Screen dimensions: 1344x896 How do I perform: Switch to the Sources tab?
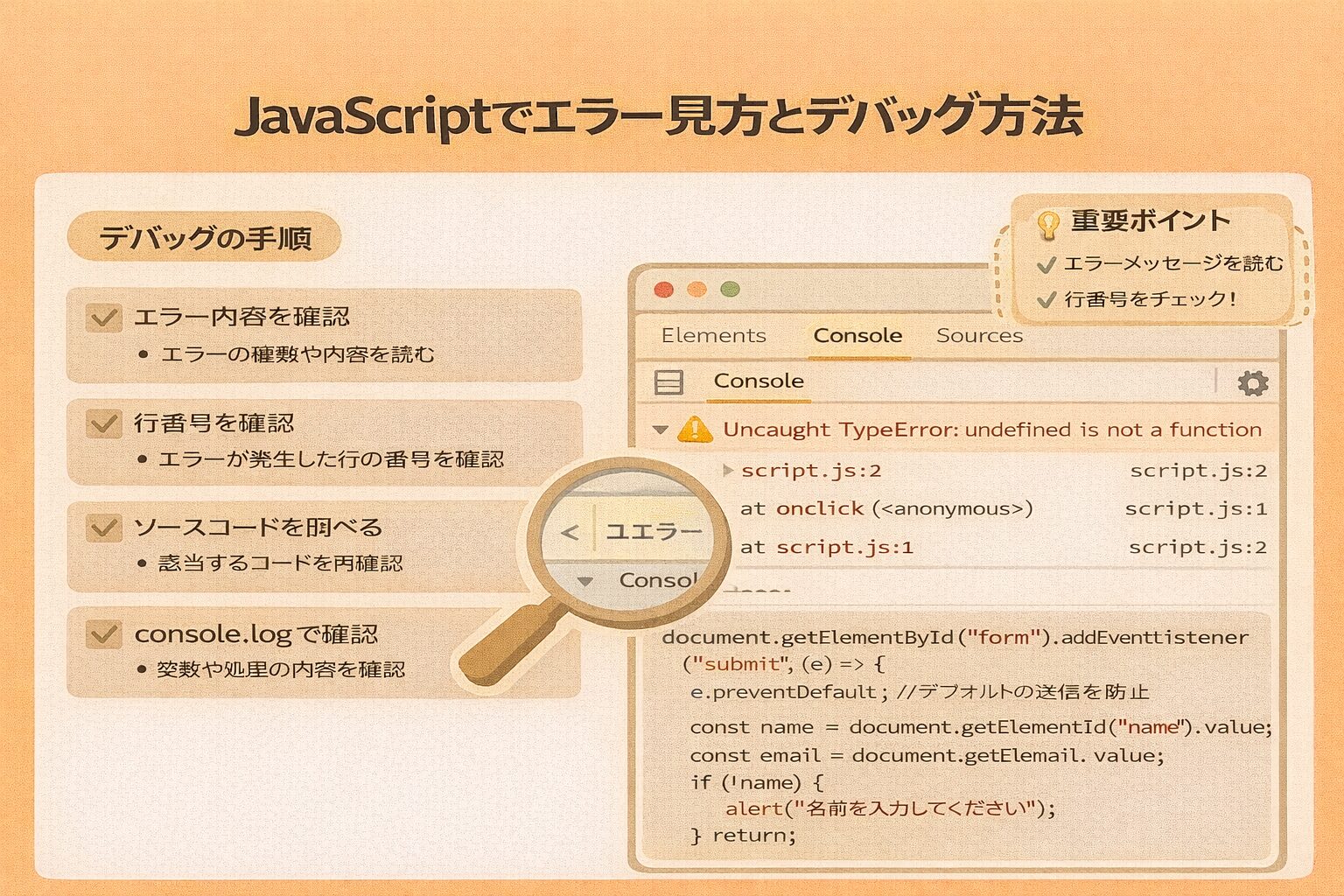(979, 336)
